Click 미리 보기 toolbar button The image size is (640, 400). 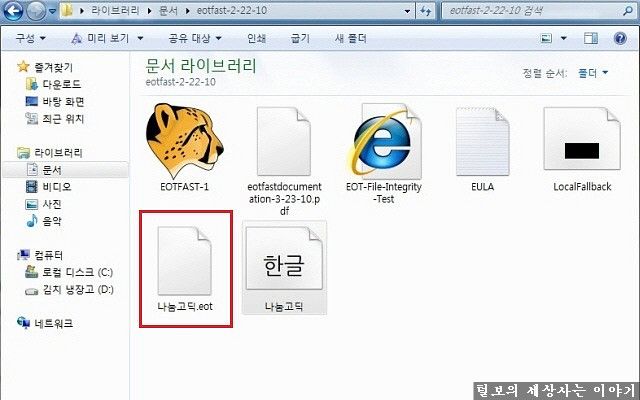tap(100, 38)
